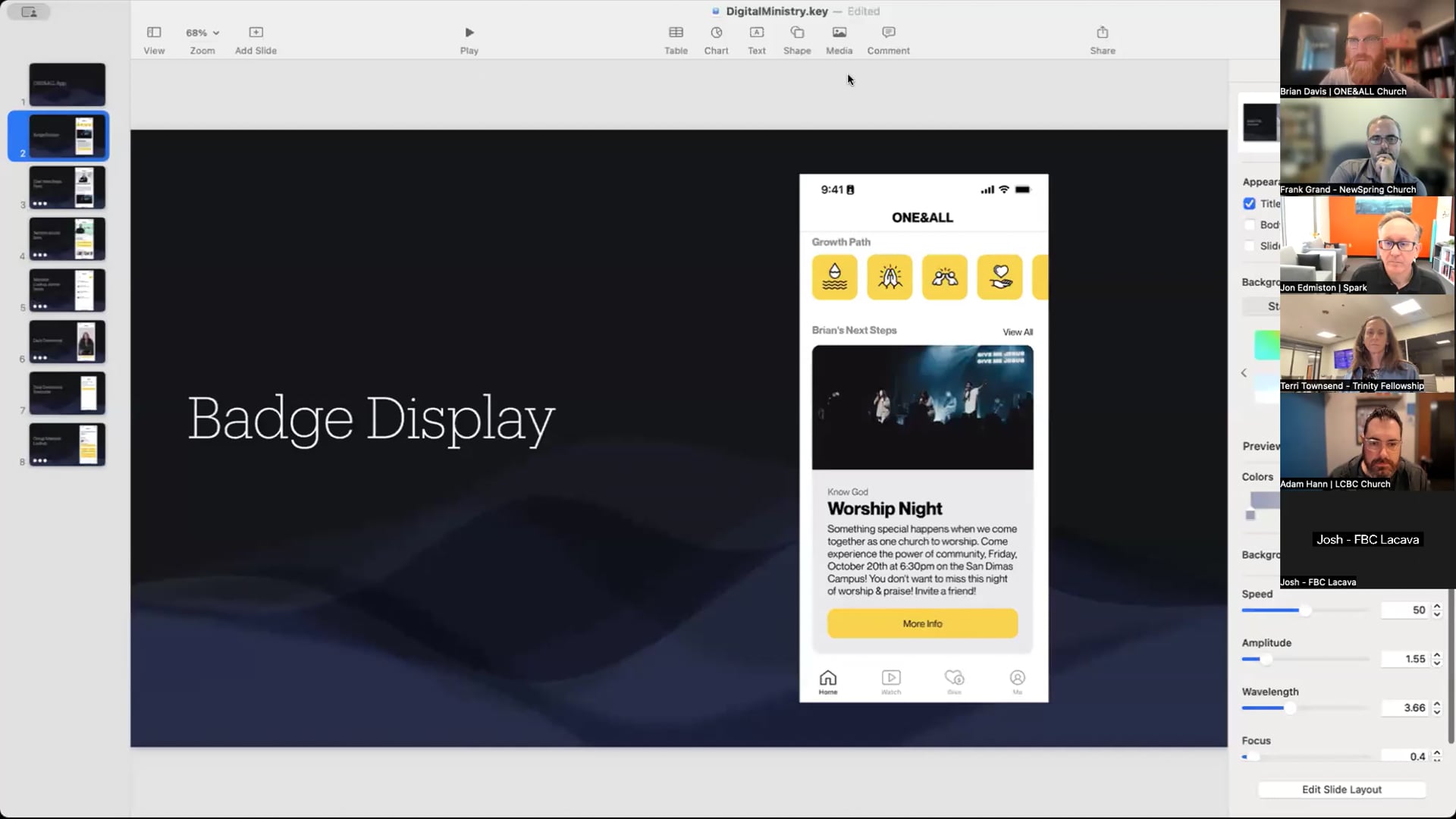
Task: Click the DigitalMinistry.key document title
Action: [x=777, y=11]
